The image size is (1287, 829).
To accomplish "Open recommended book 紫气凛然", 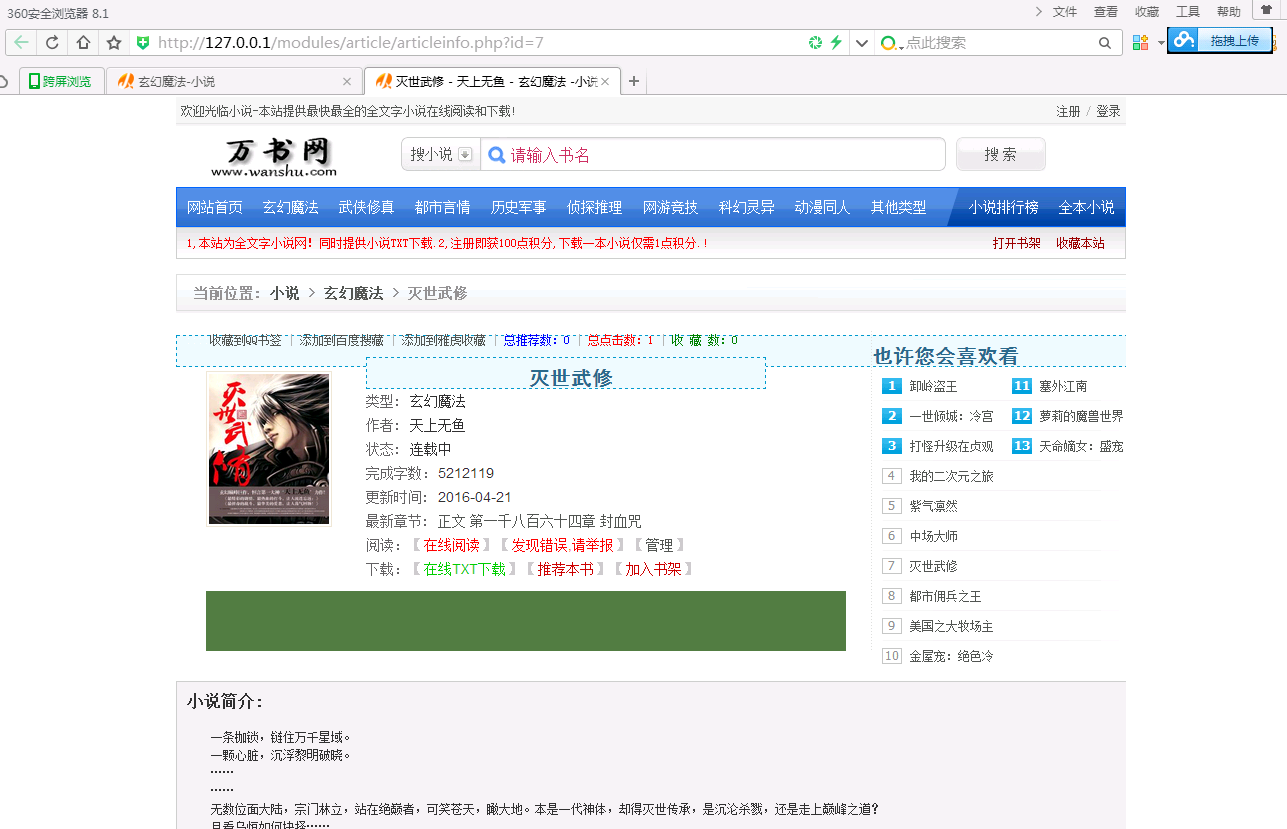I will (x=933, y=506).
